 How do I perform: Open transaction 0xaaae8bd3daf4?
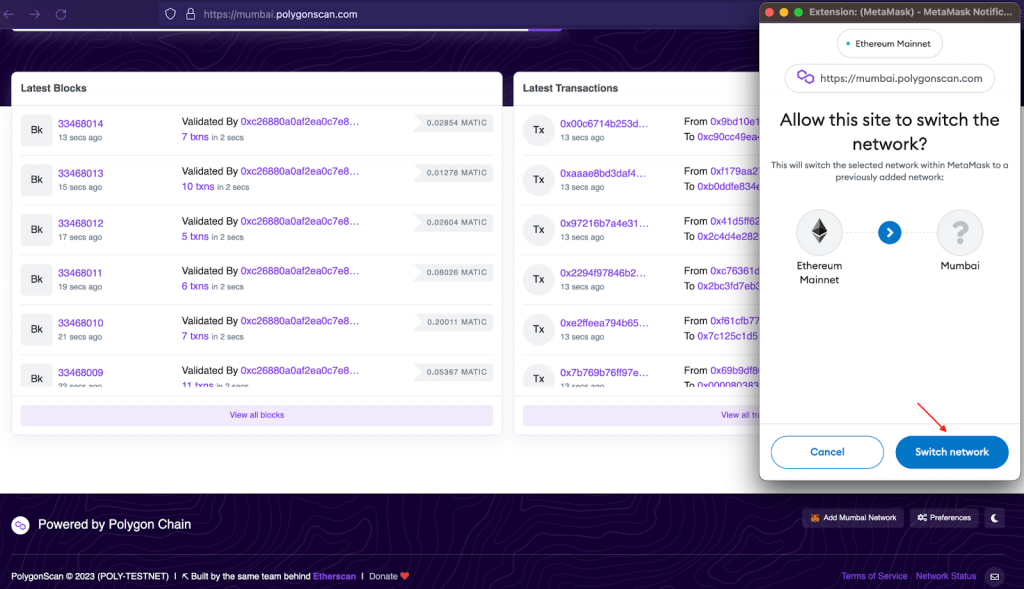(603, 173)
